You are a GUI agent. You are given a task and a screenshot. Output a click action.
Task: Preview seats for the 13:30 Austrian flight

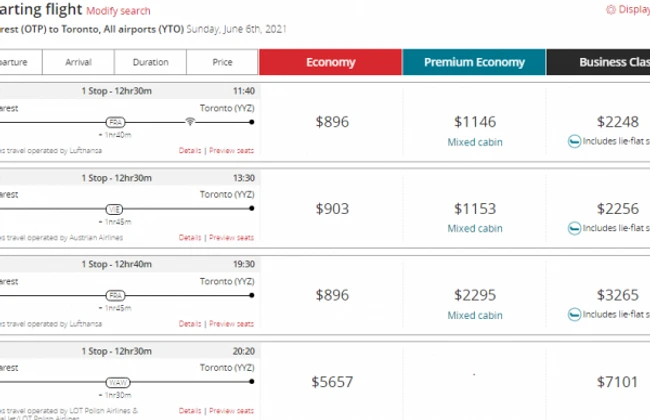(x=231, y=238)
